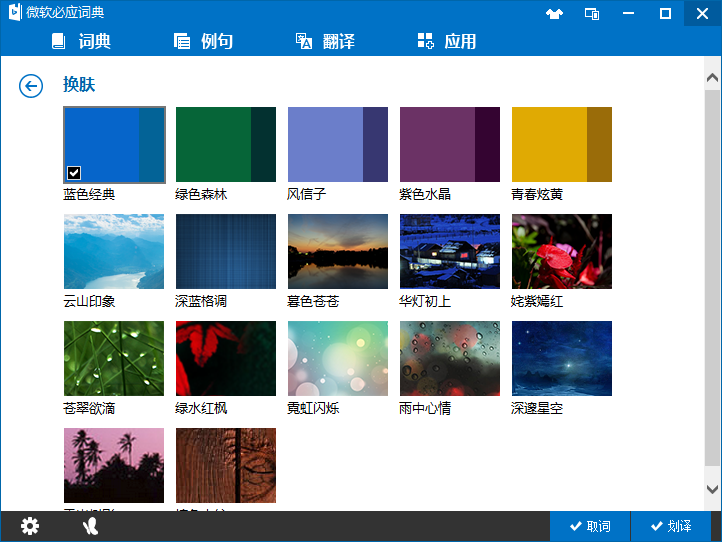Select the 姹紫嫣红 red flower thumbnail
The height and width of the screenshot is (542, 722).
pyautogui.click(x=562, y=251)
